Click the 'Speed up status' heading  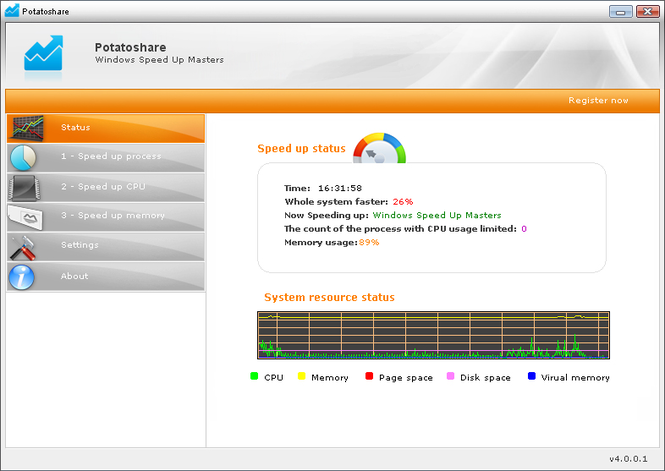tap(302, 148)
